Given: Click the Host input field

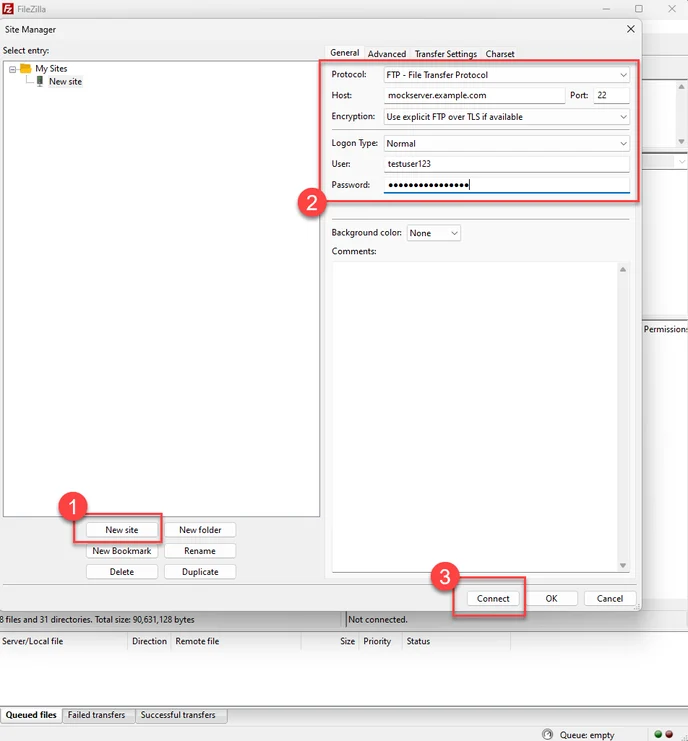Looking at the screenshot, I should pyautogui.click(x=474, y=95).
